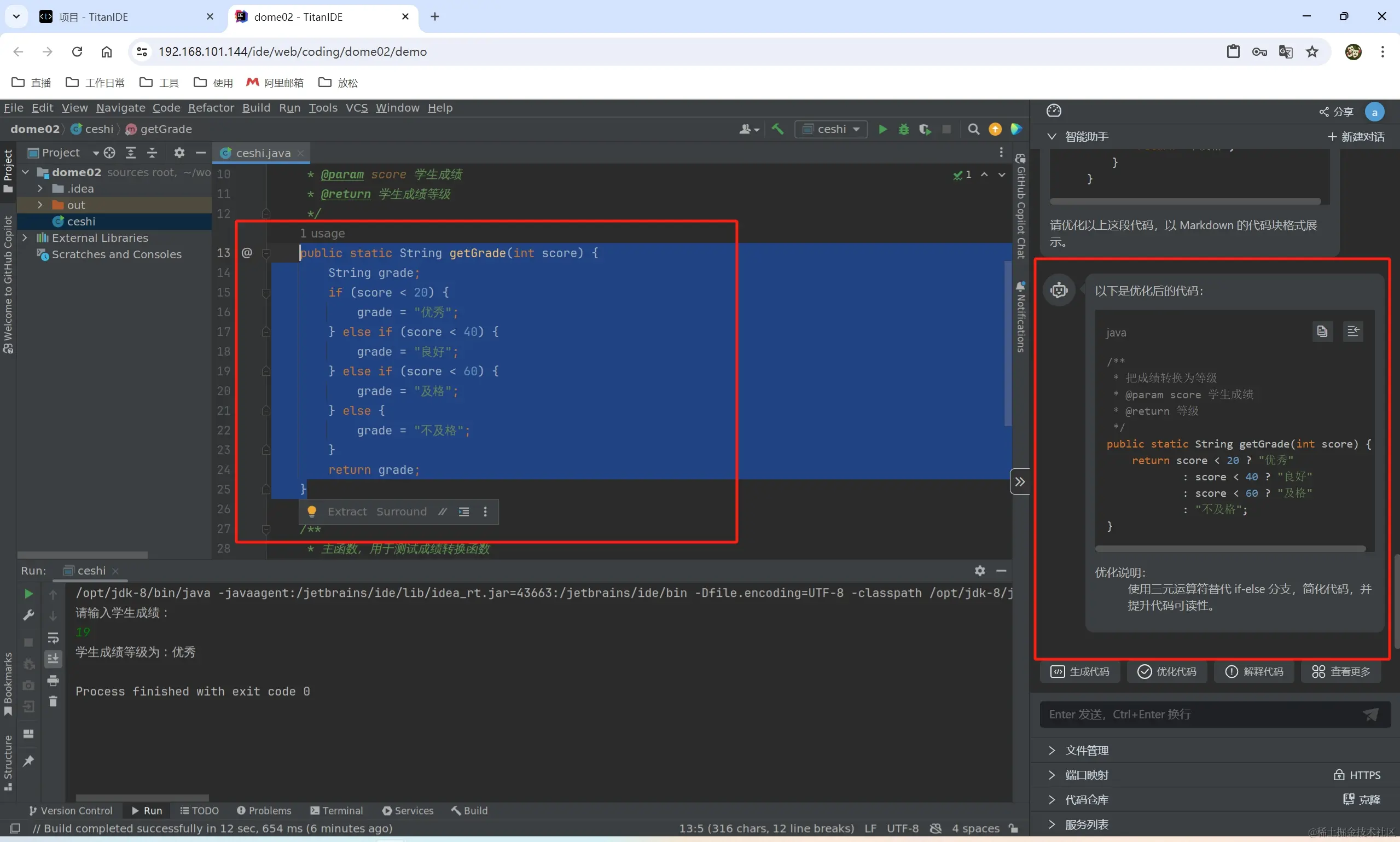Click the lightbulb intention icon
1400x842 pixels.
(311, 512)
